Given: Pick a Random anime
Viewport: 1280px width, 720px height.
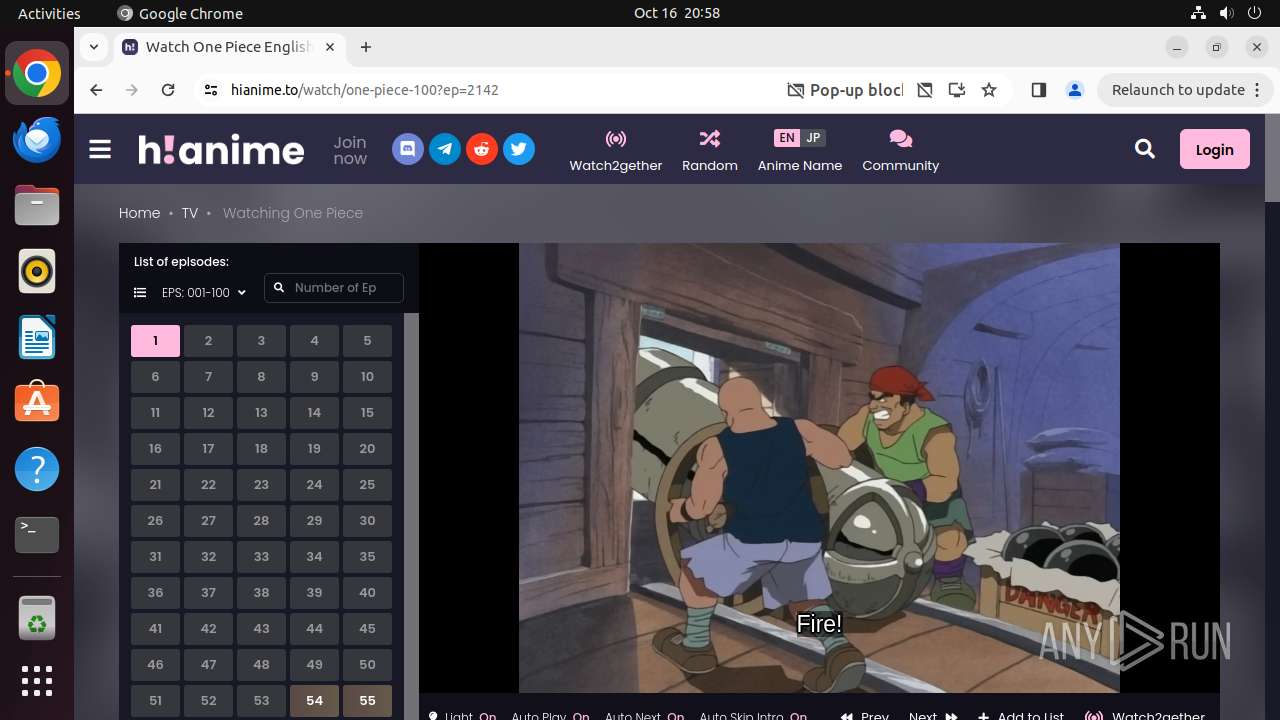Looking at the screenshot, I should [x=710, y=151].
